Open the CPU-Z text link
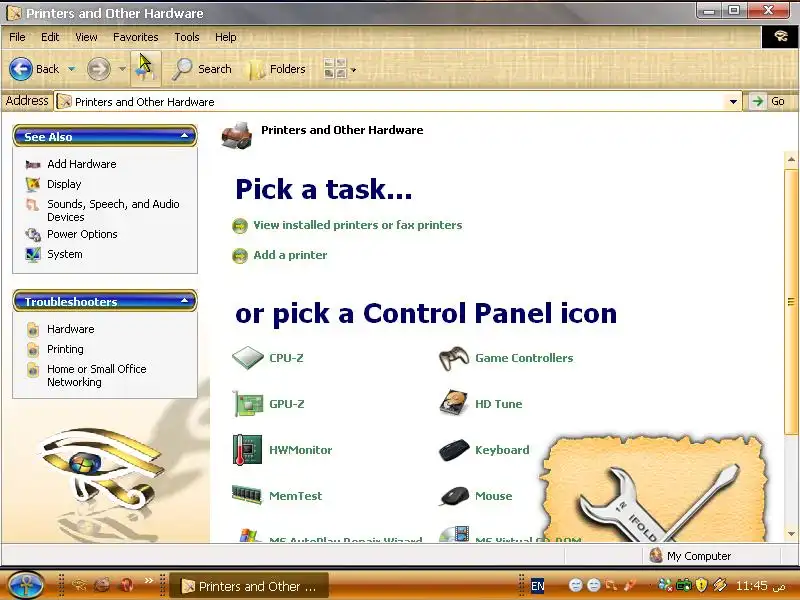This screenshot has height=600, width=800. pyautogui.click(x=286, y=358)
